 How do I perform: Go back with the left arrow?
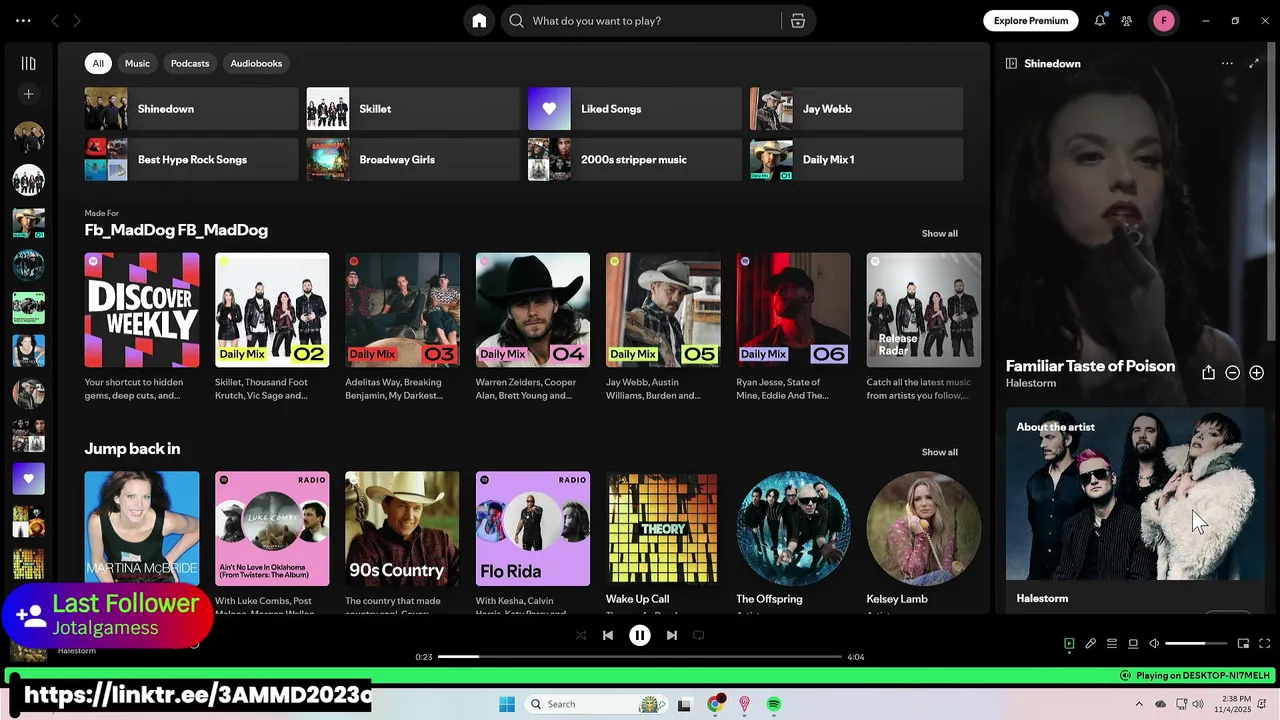[55, 21]
